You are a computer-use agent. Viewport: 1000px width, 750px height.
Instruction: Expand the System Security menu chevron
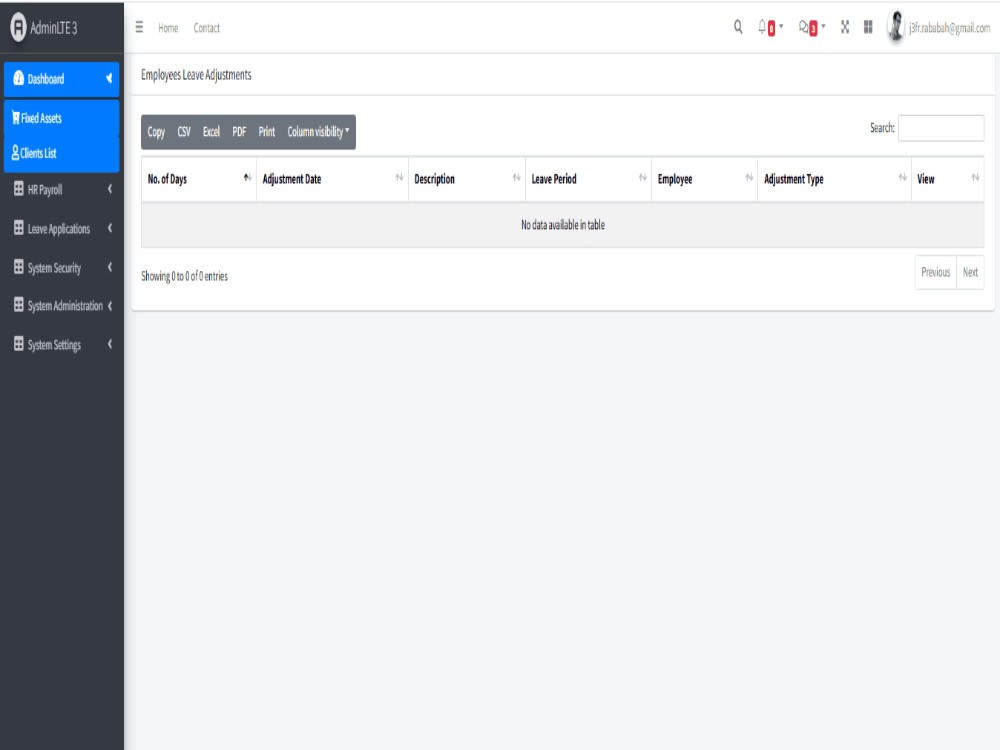point(110,267)
